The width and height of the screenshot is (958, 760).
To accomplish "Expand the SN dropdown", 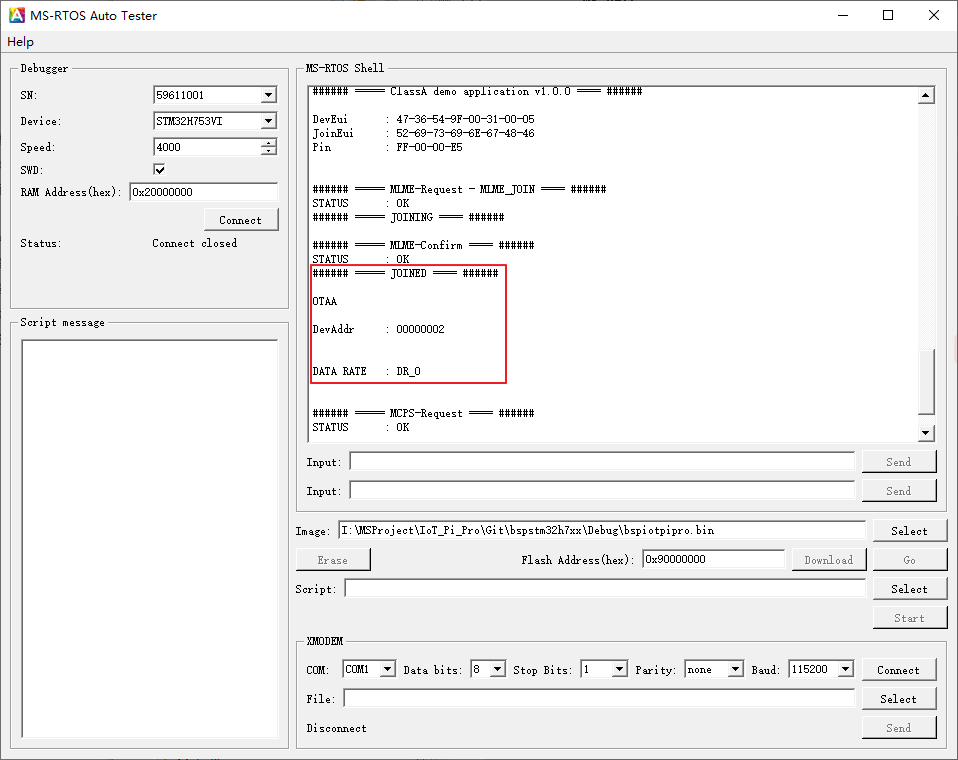I will (268, 96).
